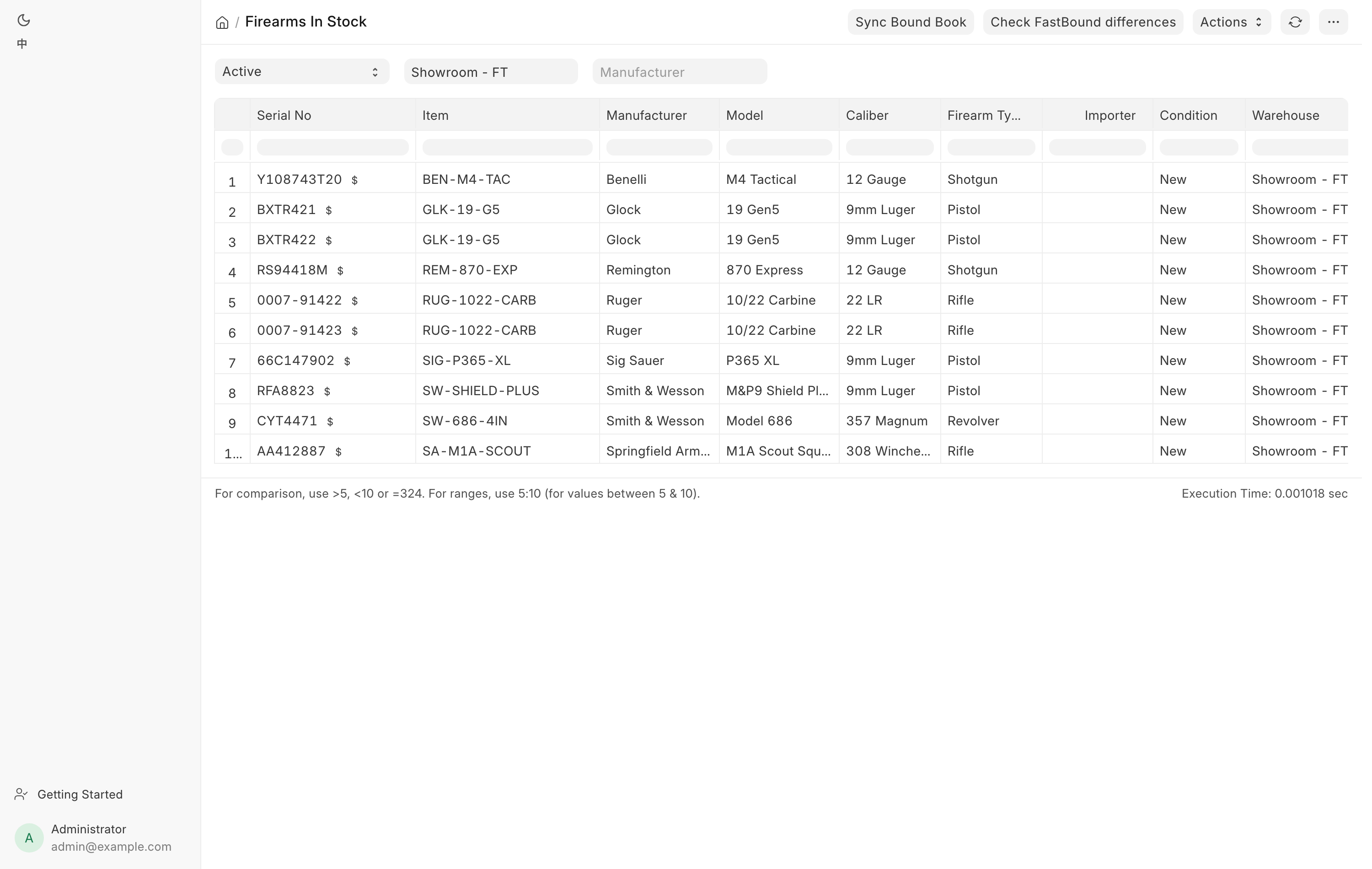1372x869 pixels.
Task: Open the three-dot more options menu
Action: pyautogui.click(x=1333, y=22)
